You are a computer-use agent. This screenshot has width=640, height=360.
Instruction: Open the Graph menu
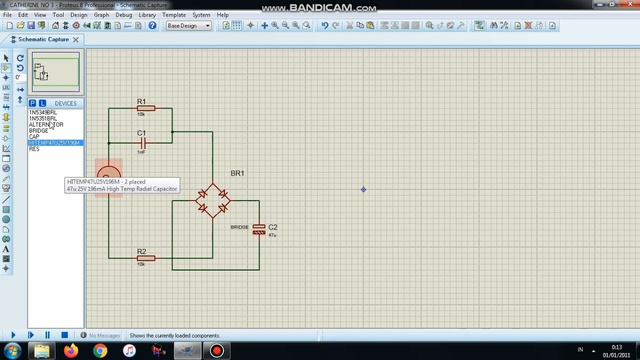pos(102,15)
